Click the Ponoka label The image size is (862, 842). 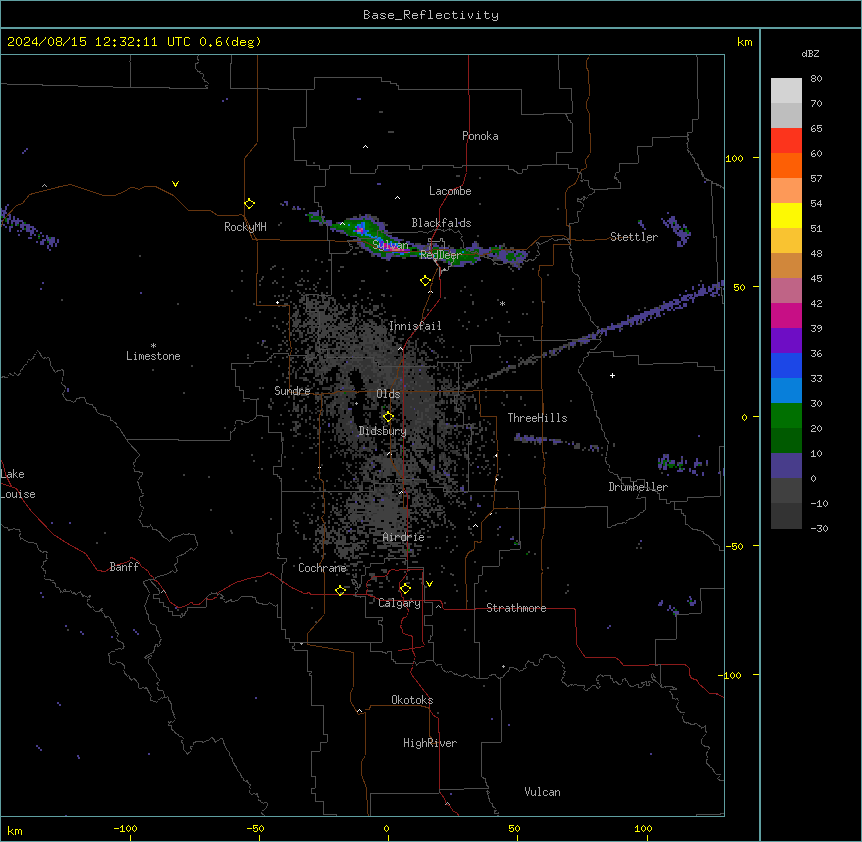click(480, 136)
